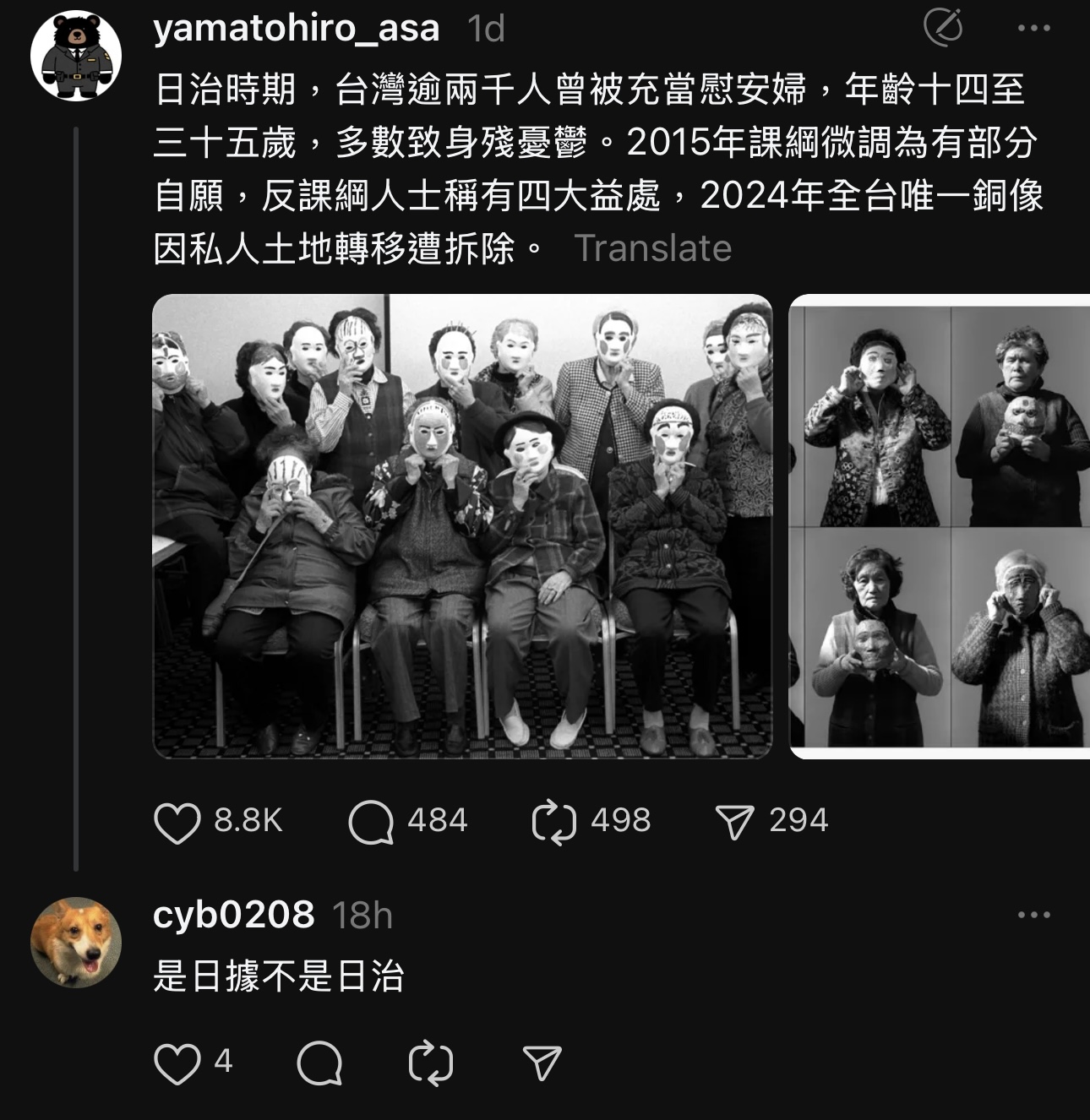Tap the 498 reposts count
Viewport: 1090px width, 1120px height.
pos(621,821)
